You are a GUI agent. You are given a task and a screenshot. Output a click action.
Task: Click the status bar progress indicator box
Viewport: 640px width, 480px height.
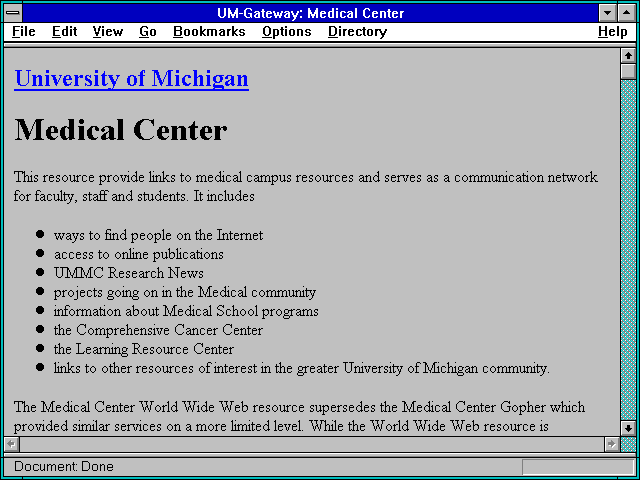pyautogui.click(x=578, y=467)
